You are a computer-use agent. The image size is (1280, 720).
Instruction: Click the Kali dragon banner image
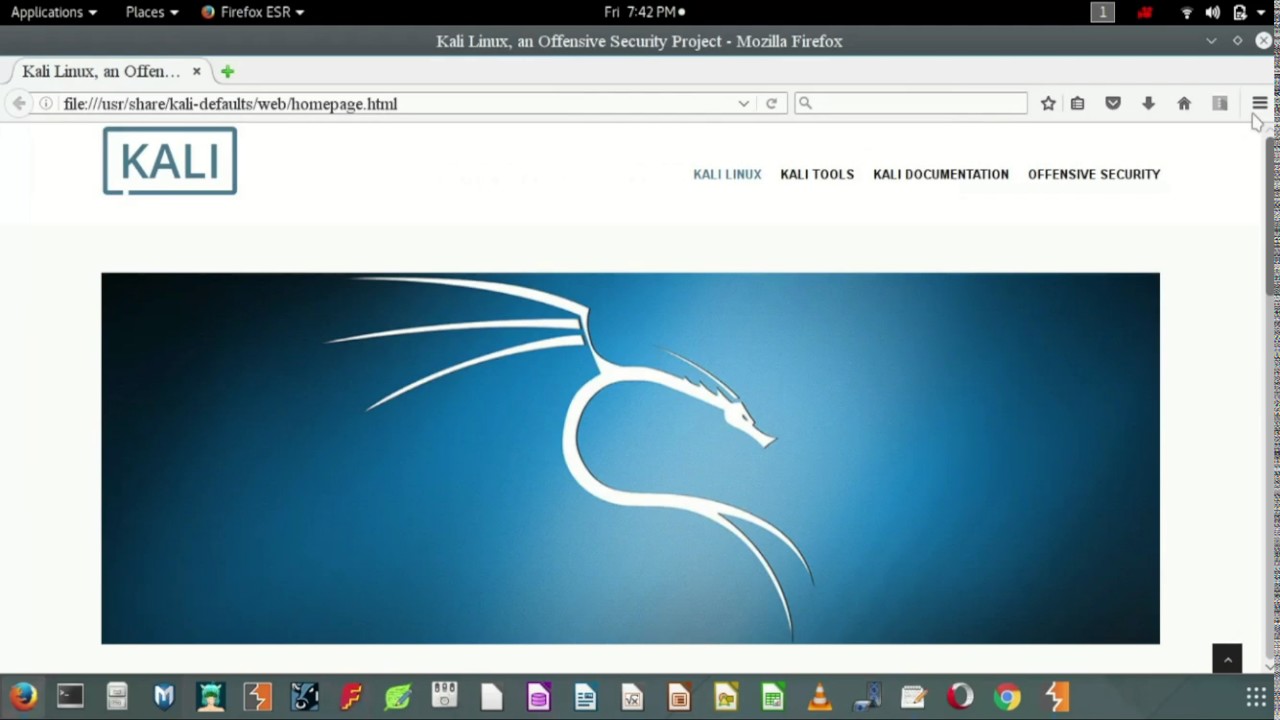(630, 458)
